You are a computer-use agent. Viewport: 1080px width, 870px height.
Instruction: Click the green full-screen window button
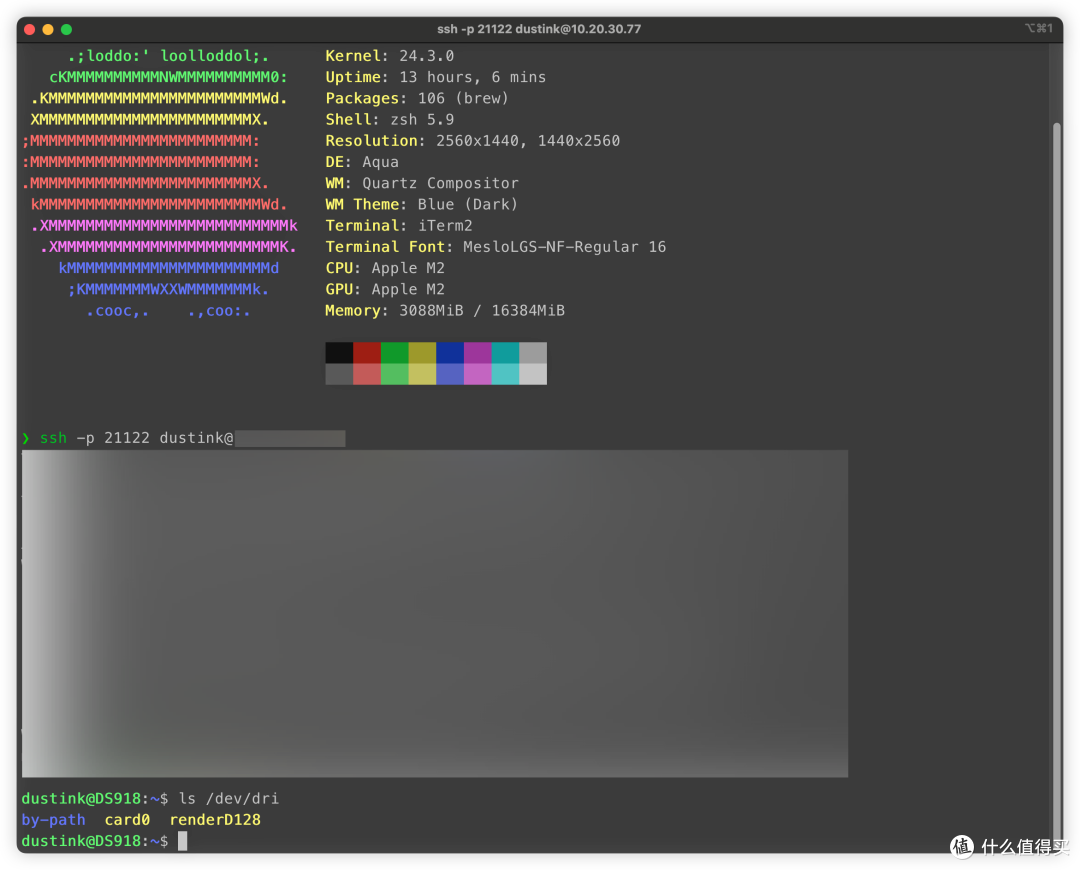67,29
